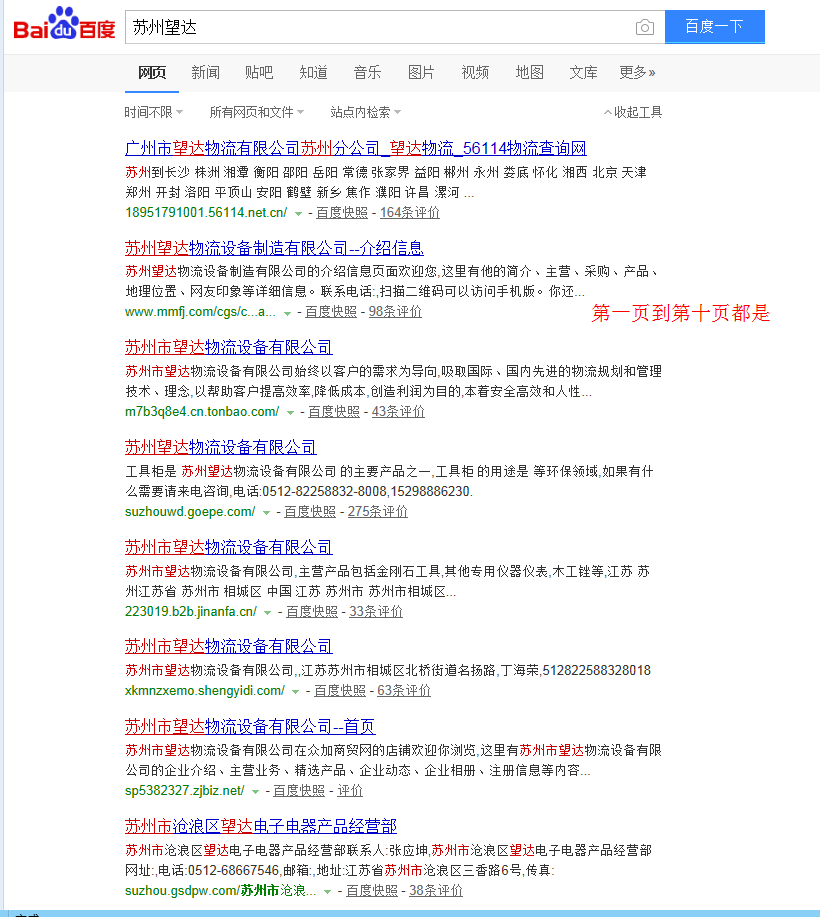Open the tonbao.com result title link

click(229, 348)
